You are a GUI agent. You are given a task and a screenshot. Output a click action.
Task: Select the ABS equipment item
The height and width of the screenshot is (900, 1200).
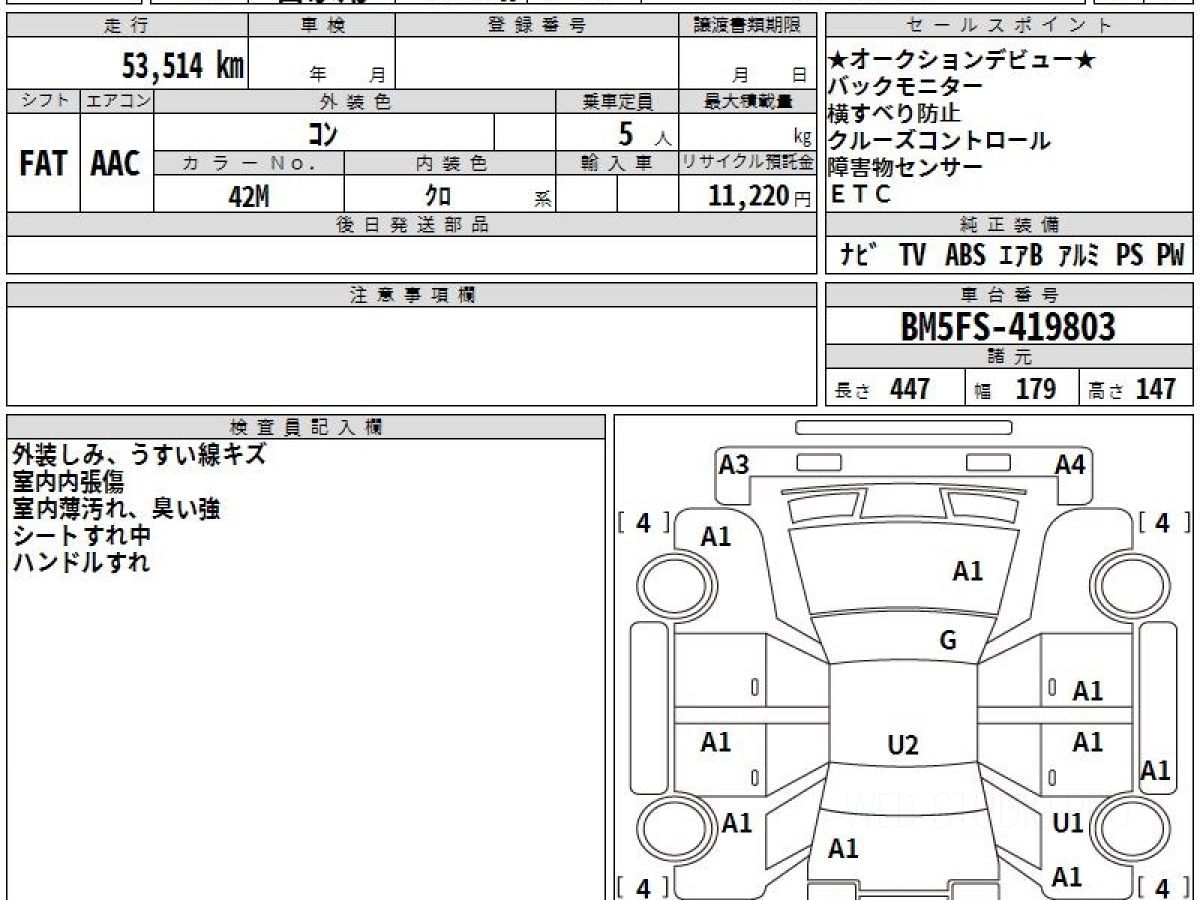coord(965,255)
